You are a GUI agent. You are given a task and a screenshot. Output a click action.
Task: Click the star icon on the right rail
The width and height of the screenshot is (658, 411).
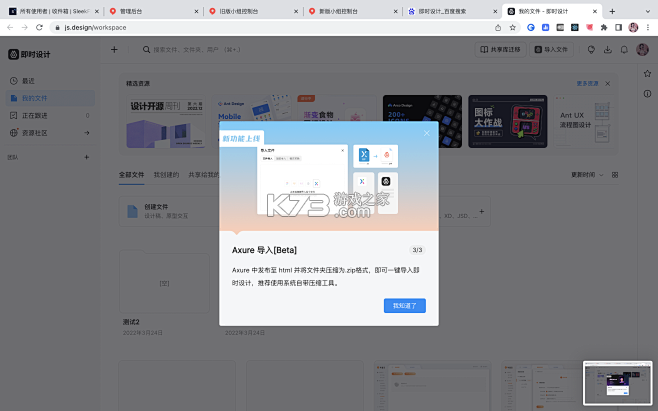click(648, 73)
